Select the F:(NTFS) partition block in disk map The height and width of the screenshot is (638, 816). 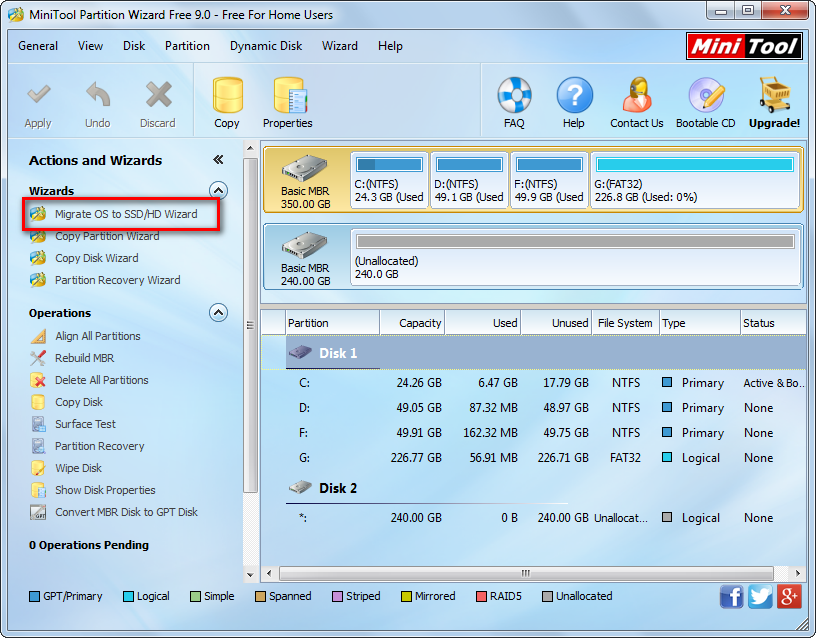pyautogui.click(x=550, y=180)
